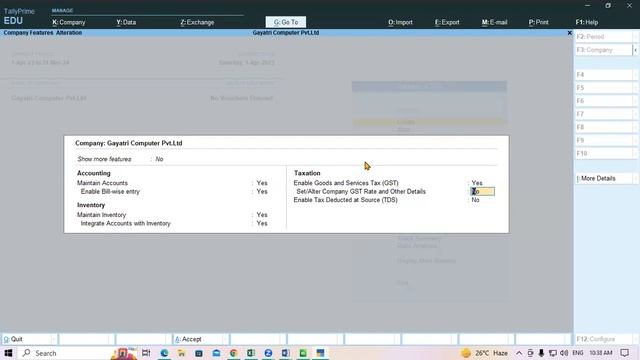This screenshot has height=360, width=640.
Task: Open Task View from taskbar
Action: click(x=146, y=353)
